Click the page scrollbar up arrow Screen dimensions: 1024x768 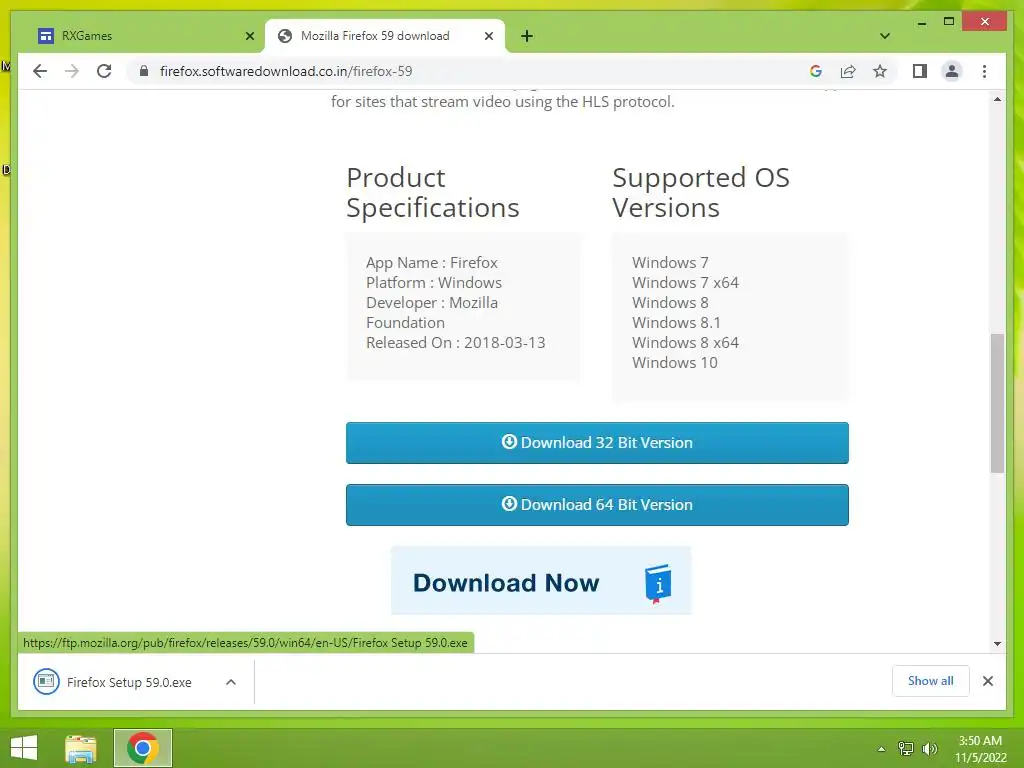pyautogui.click(x=997, y=99)
